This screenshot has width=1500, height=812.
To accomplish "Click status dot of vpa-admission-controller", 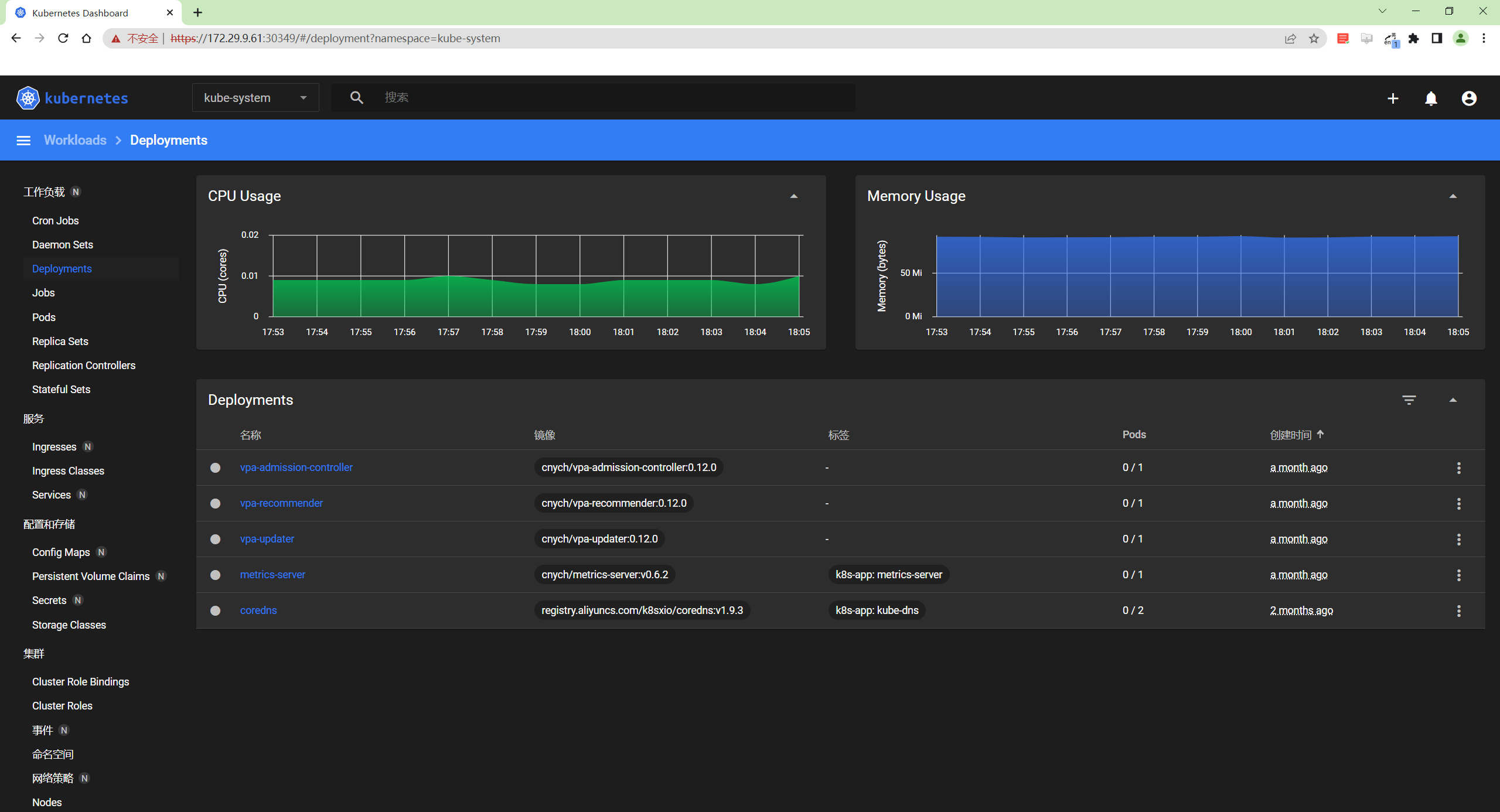I will pos(215,468).
